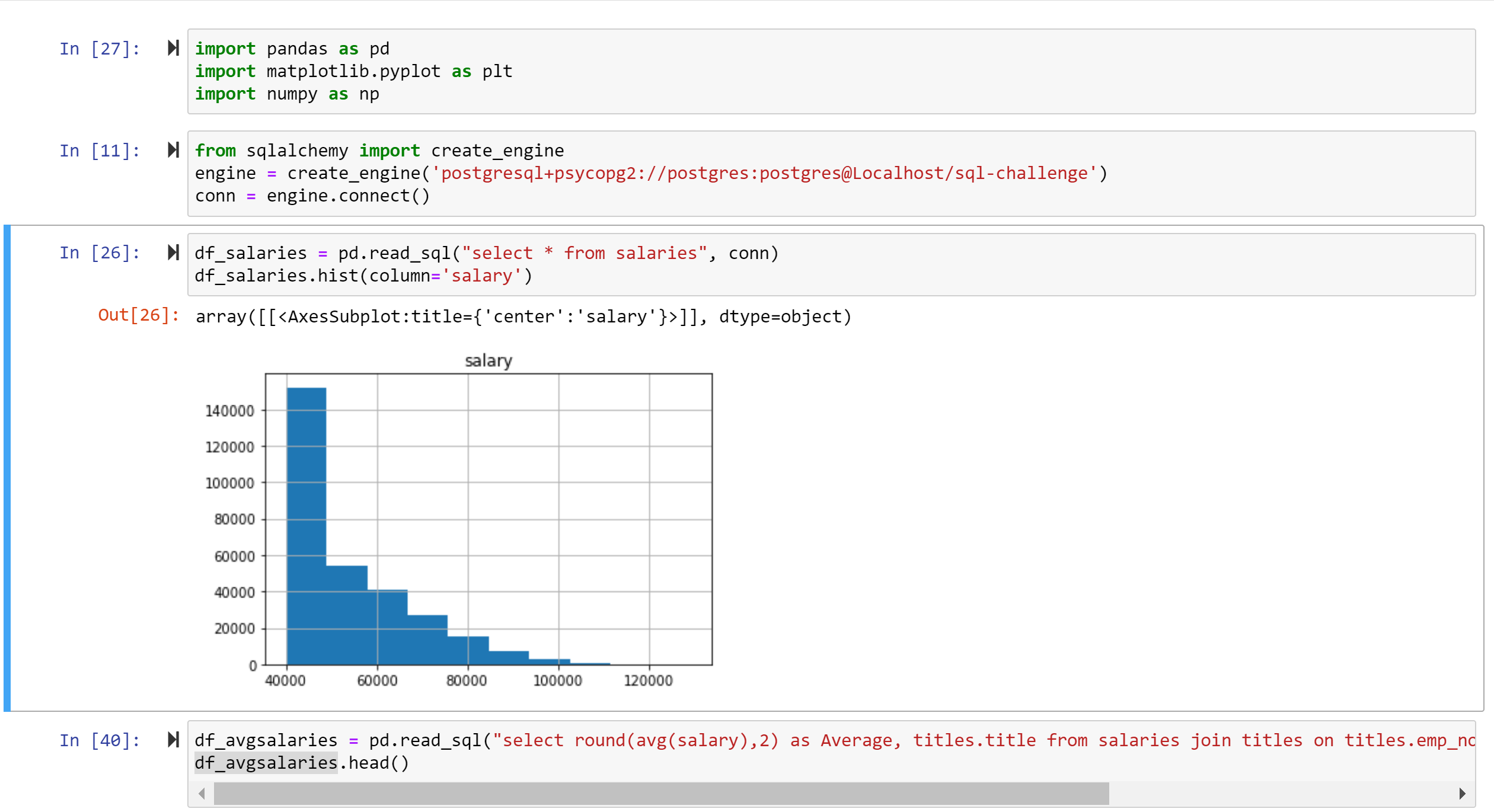
Task: Collapse output via Out[26] prompt area
Action: point(139,315)
